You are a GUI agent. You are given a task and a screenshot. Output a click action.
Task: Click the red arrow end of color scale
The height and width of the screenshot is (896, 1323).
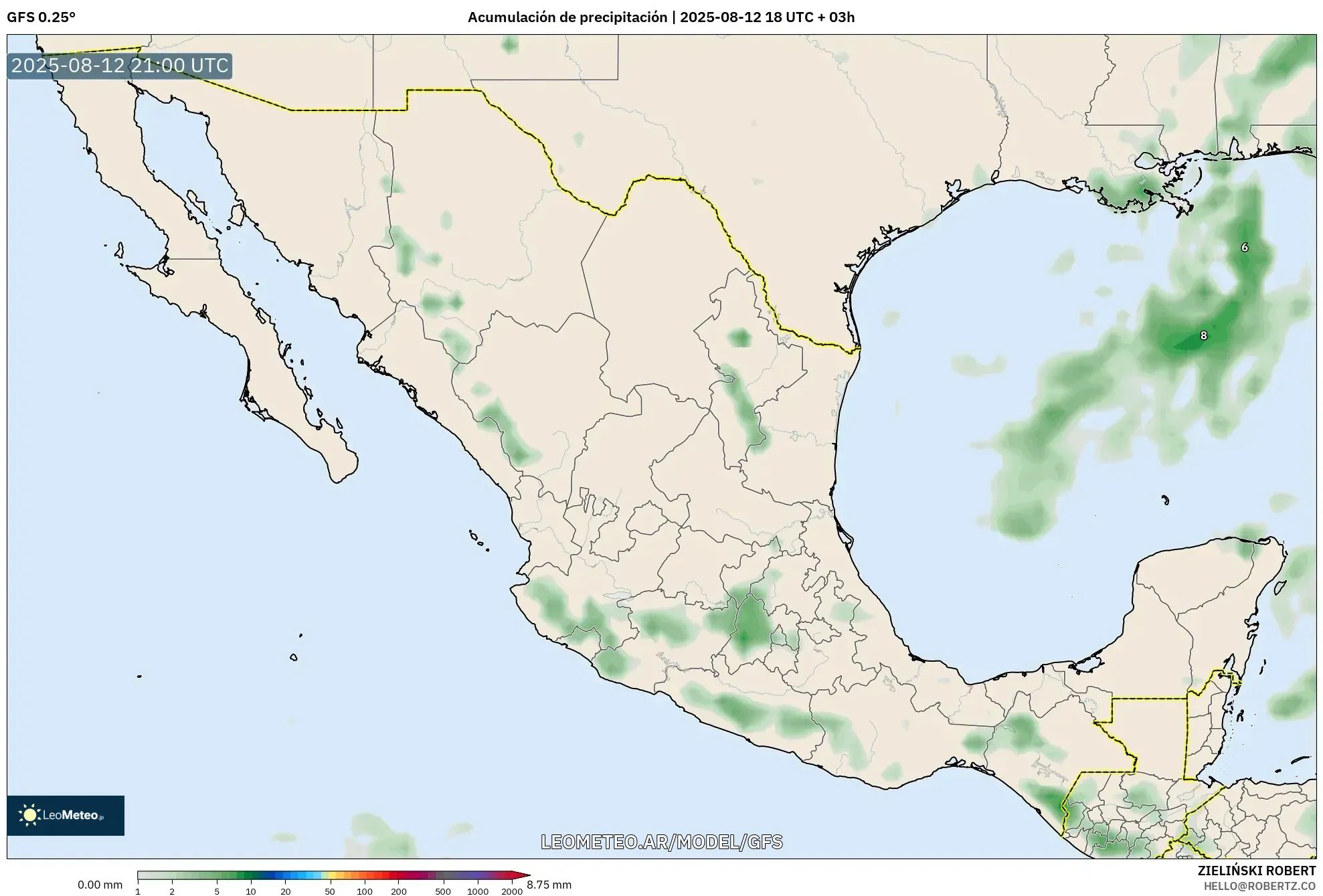[521, 875]
